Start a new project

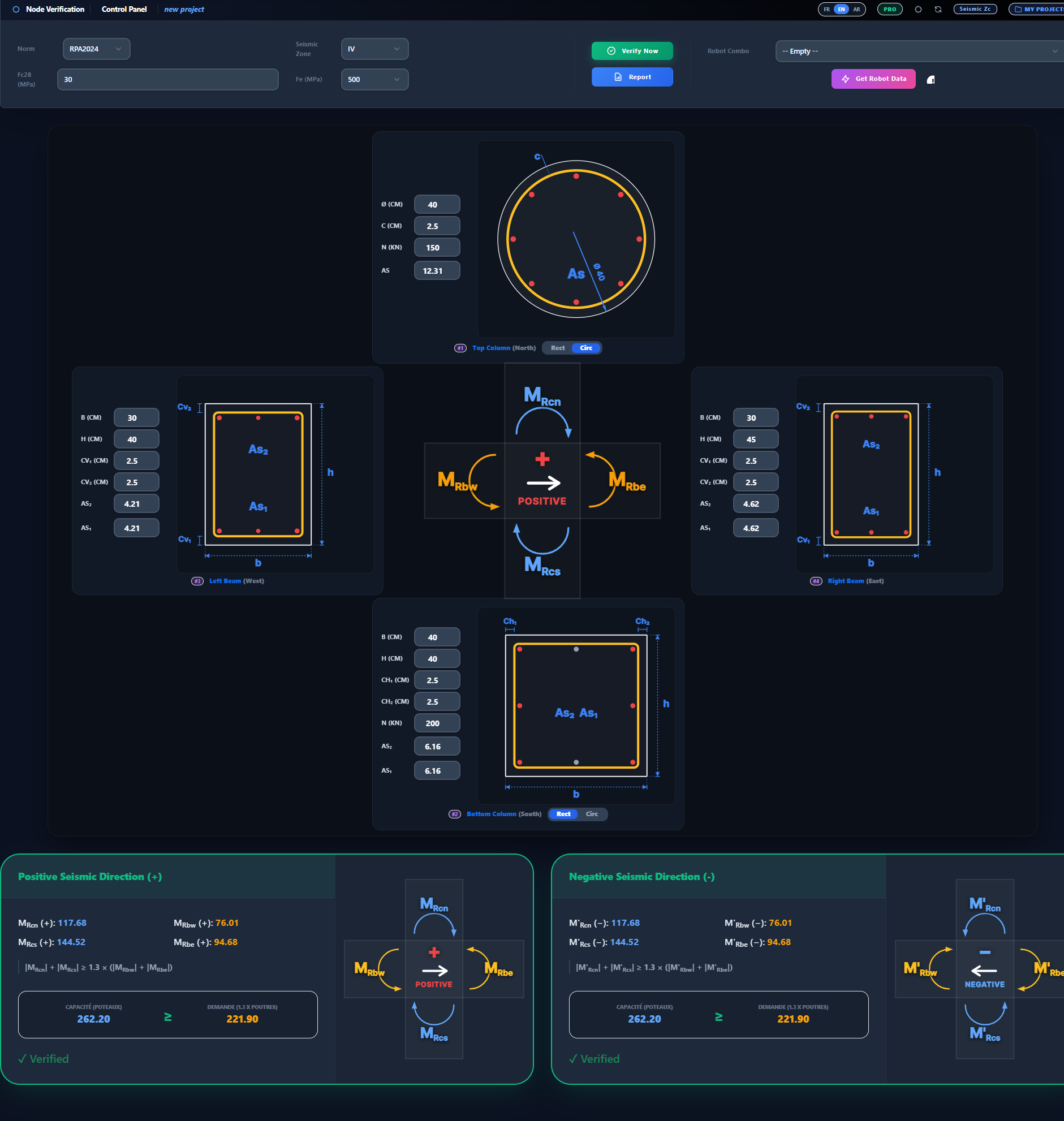click(183, 9)
